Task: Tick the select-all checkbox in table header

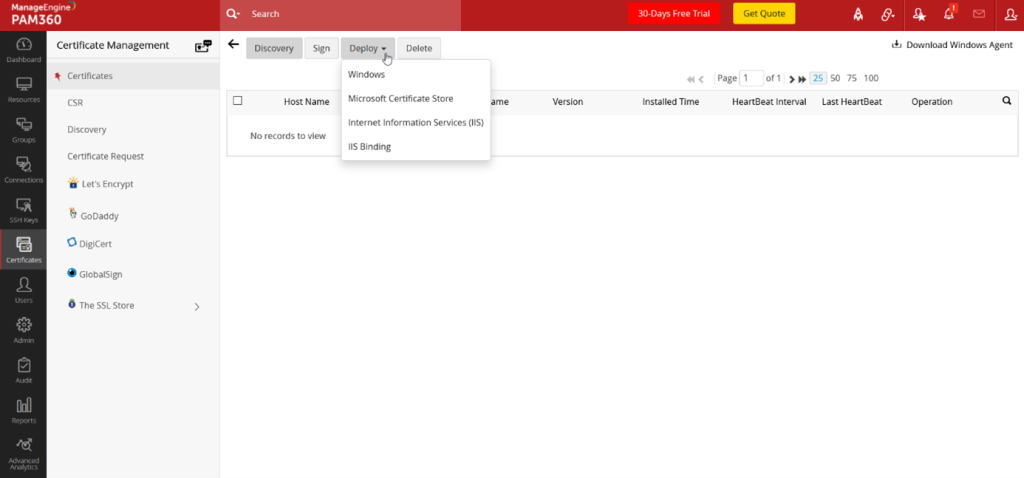Action: [x=238, y=101]
